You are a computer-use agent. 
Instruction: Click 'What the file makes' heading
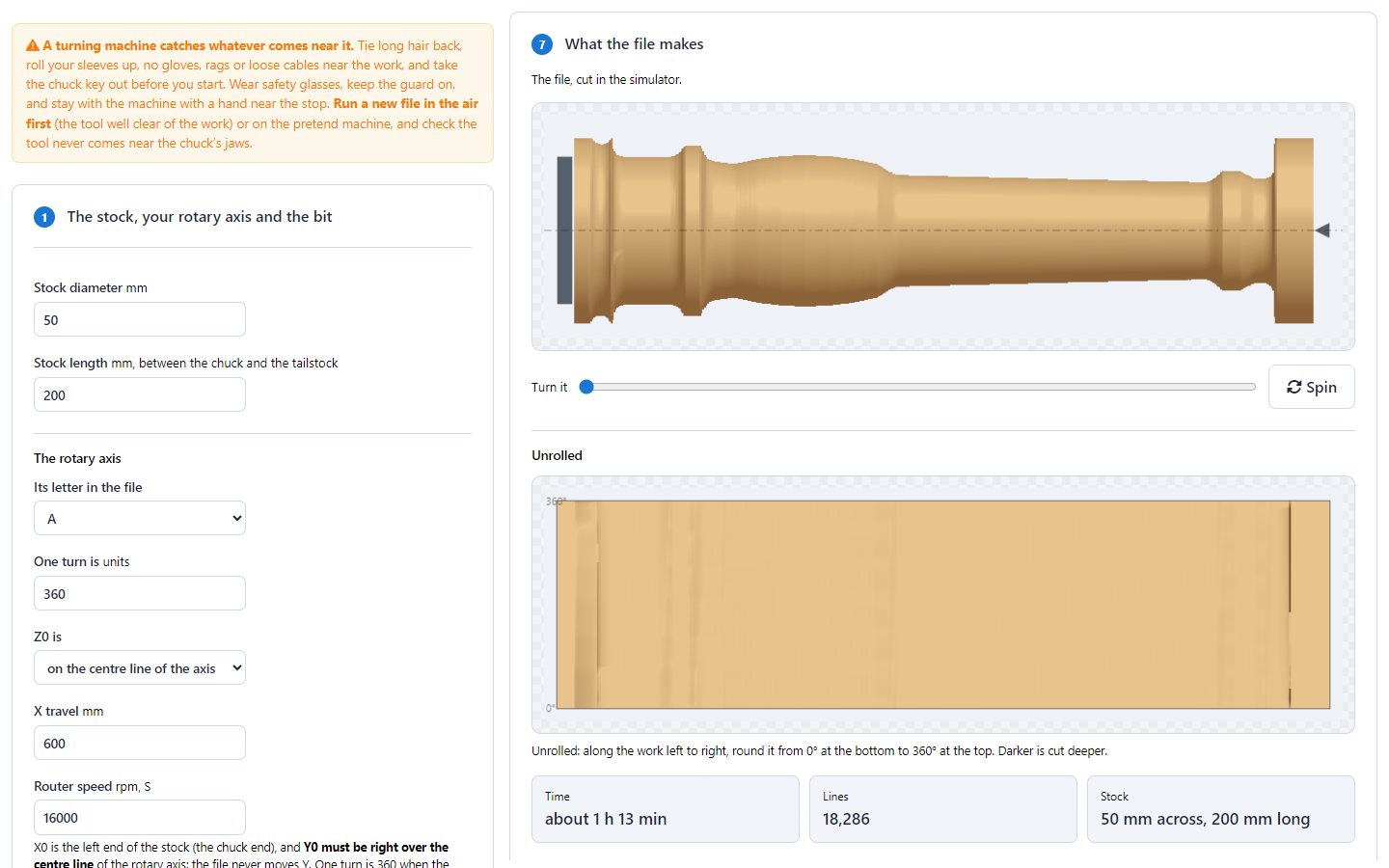[634, 44]
